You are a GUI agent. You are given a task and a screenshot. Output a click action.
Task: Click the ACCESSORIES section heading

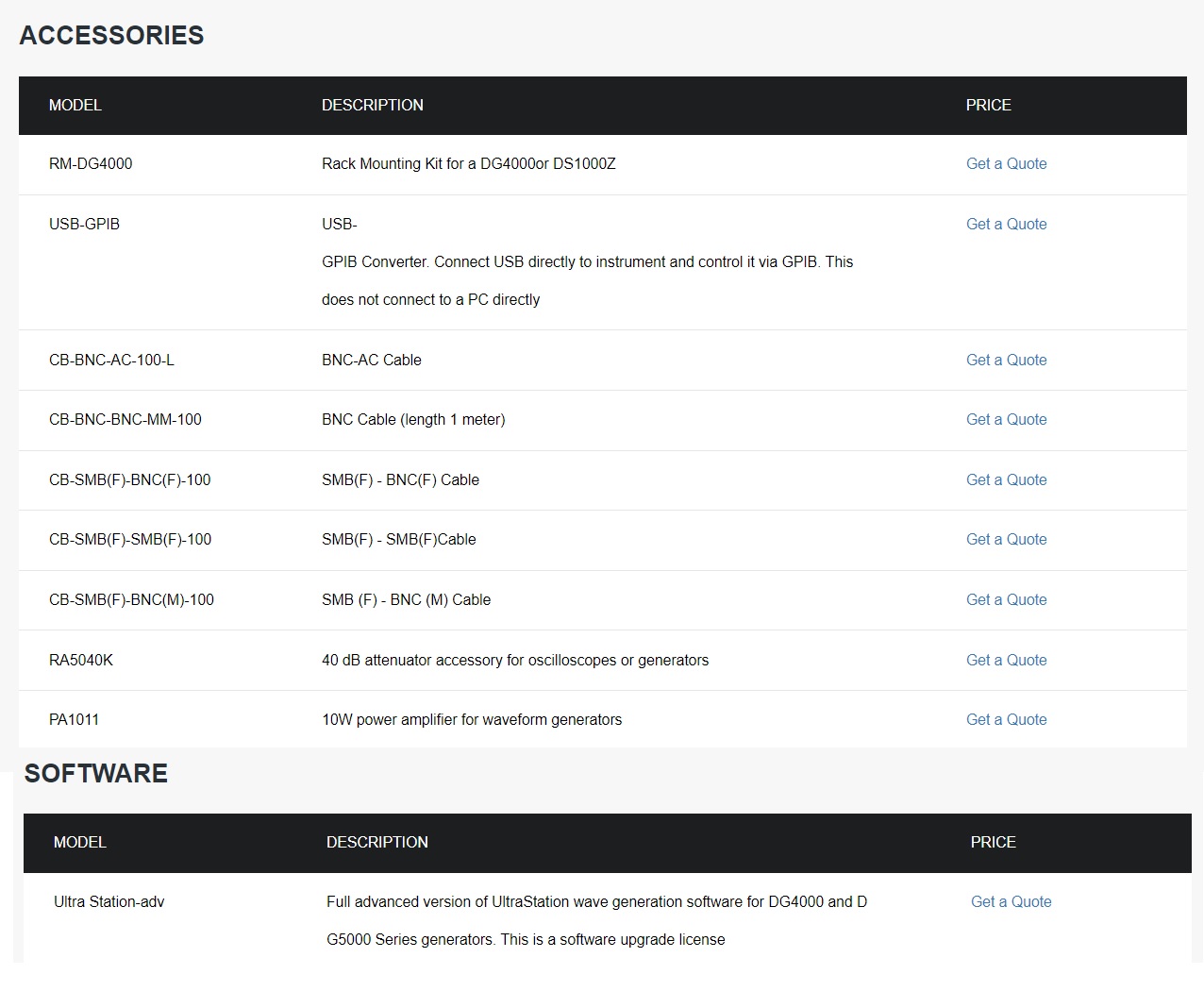pyautogui.click(x=111, y=35)
